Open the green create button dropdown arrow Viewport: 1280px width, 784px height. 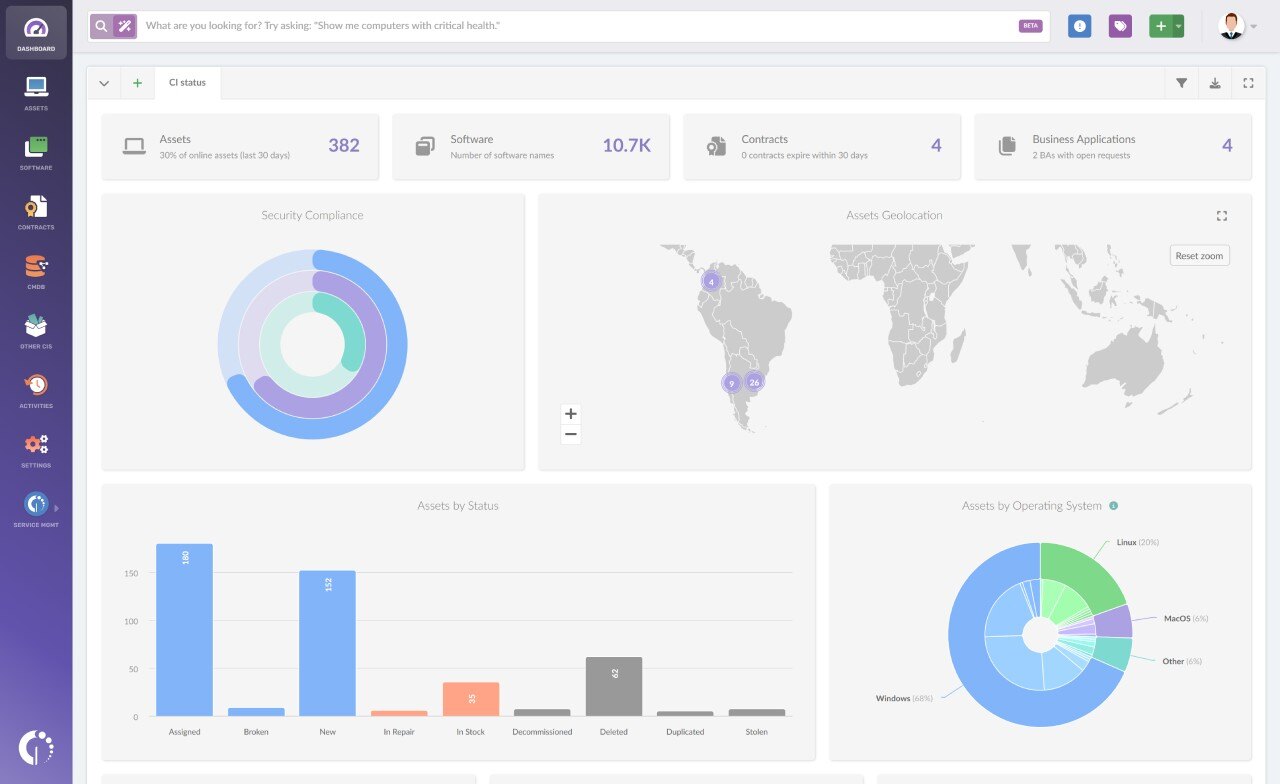[1176, 25]
